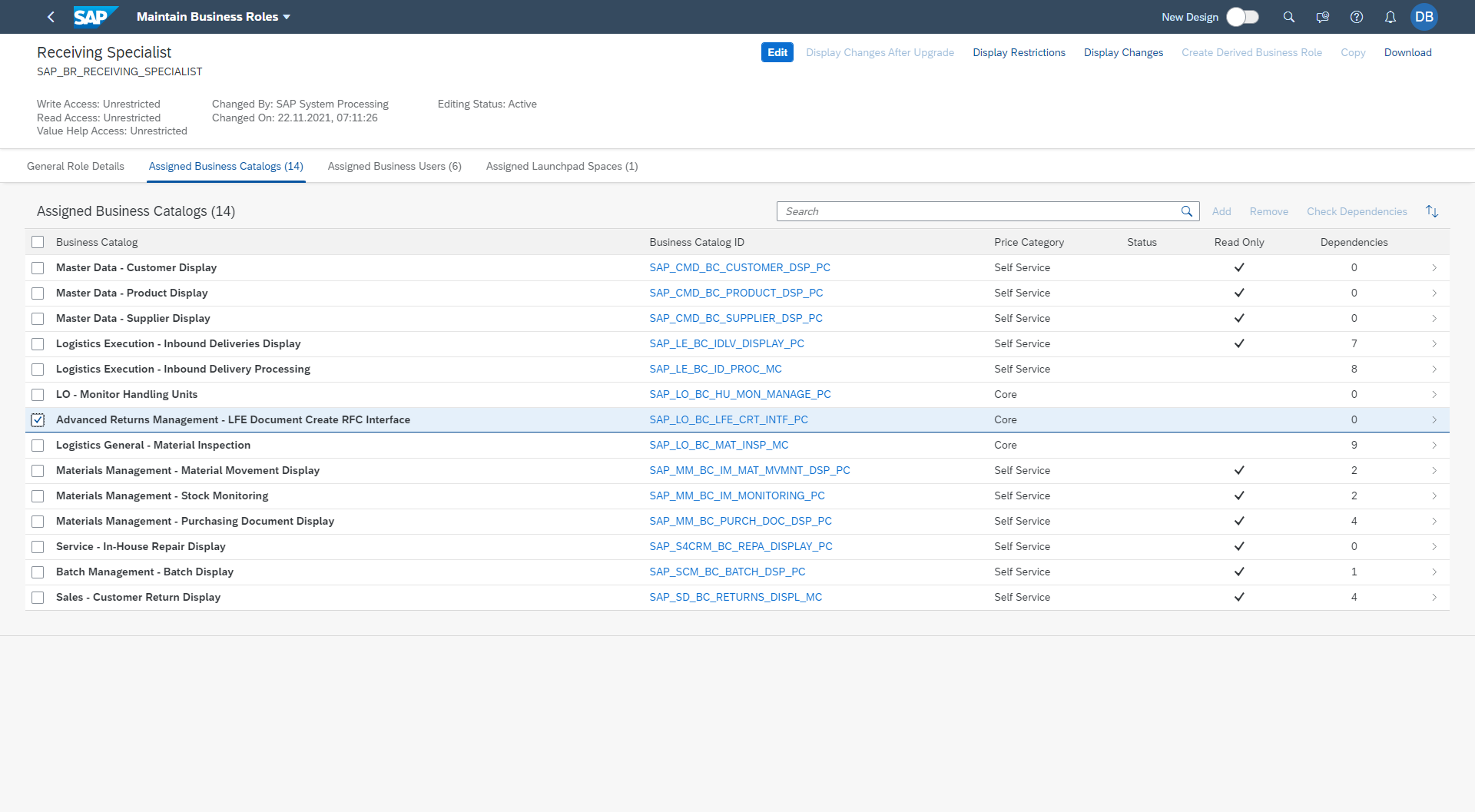Viewport: 1475px width, 812px height.
Task: Click the Dependencies column header
Action: pyautogui.click(x=1354, y=242)
